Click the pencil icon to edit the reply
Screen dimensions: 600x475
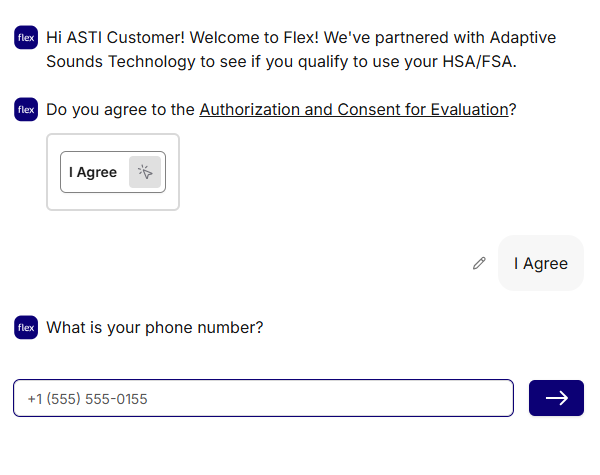coord(480,263)
